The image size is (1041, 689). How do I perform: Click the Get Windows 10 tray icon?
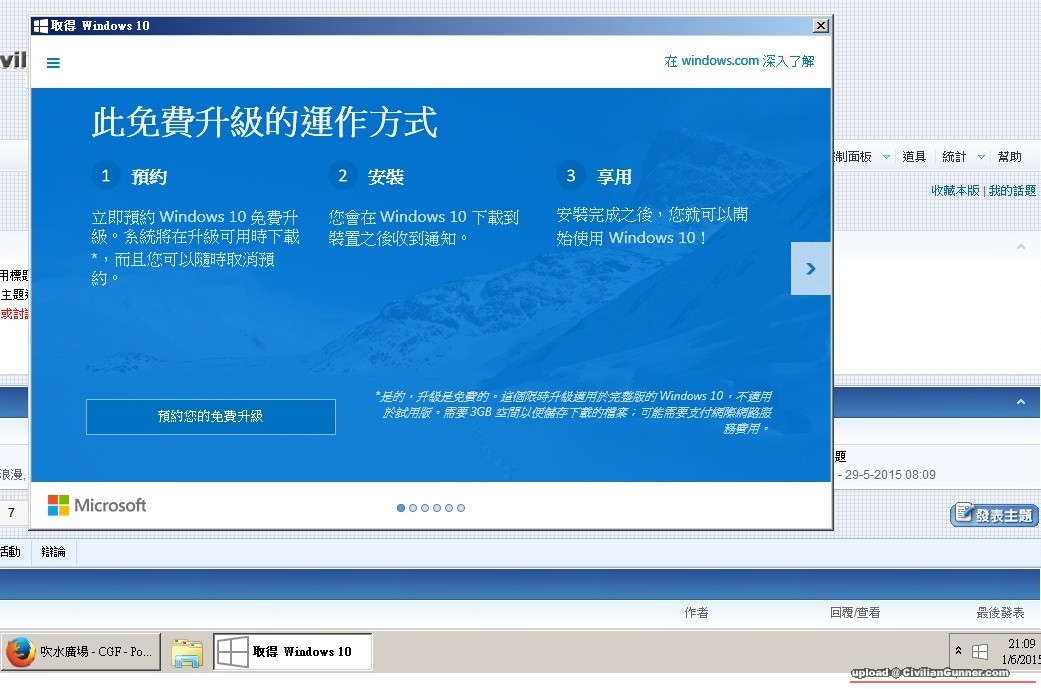coord(980,652)
